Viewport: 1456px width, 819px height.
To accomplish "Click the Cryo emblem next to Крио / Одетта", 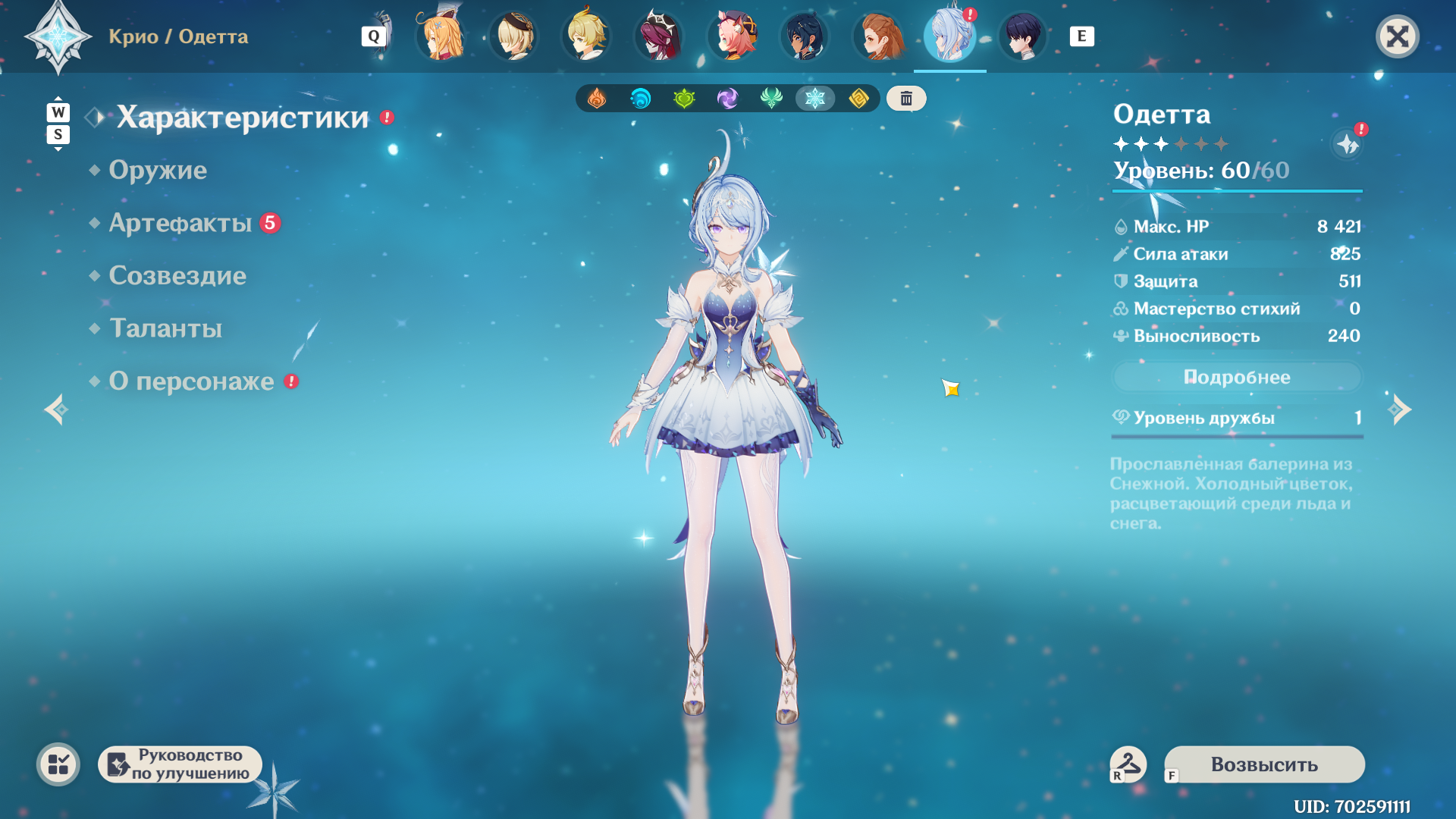I will click(x=58, y=36).
